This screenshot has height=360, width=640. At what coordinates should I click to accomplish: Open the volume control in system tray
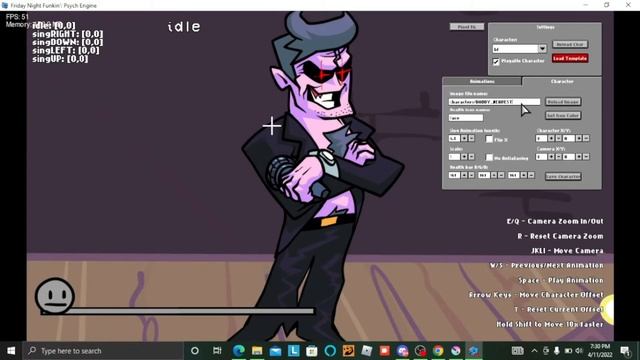579,351
